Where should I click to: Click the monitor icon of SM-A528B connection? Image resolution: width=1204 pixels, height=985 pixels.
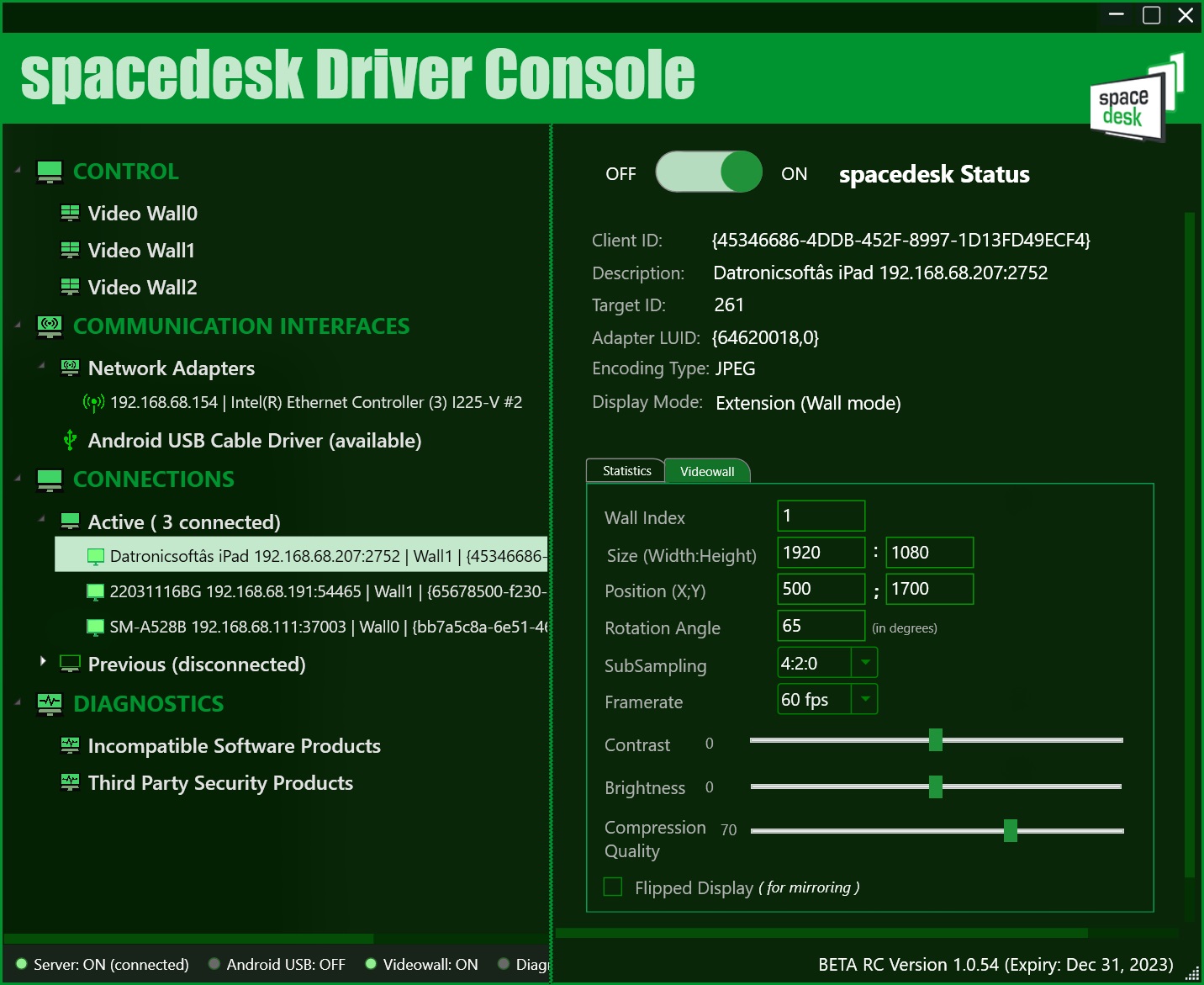(96, 627)
